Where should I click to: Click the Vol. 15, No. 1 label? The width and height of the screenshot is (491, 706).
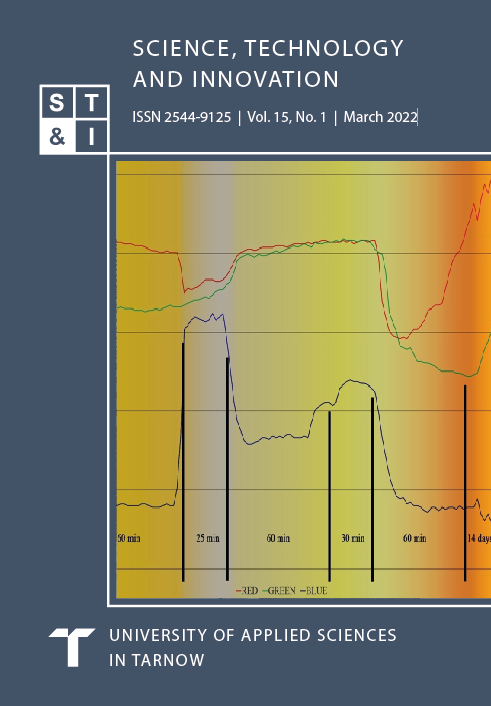286,117
